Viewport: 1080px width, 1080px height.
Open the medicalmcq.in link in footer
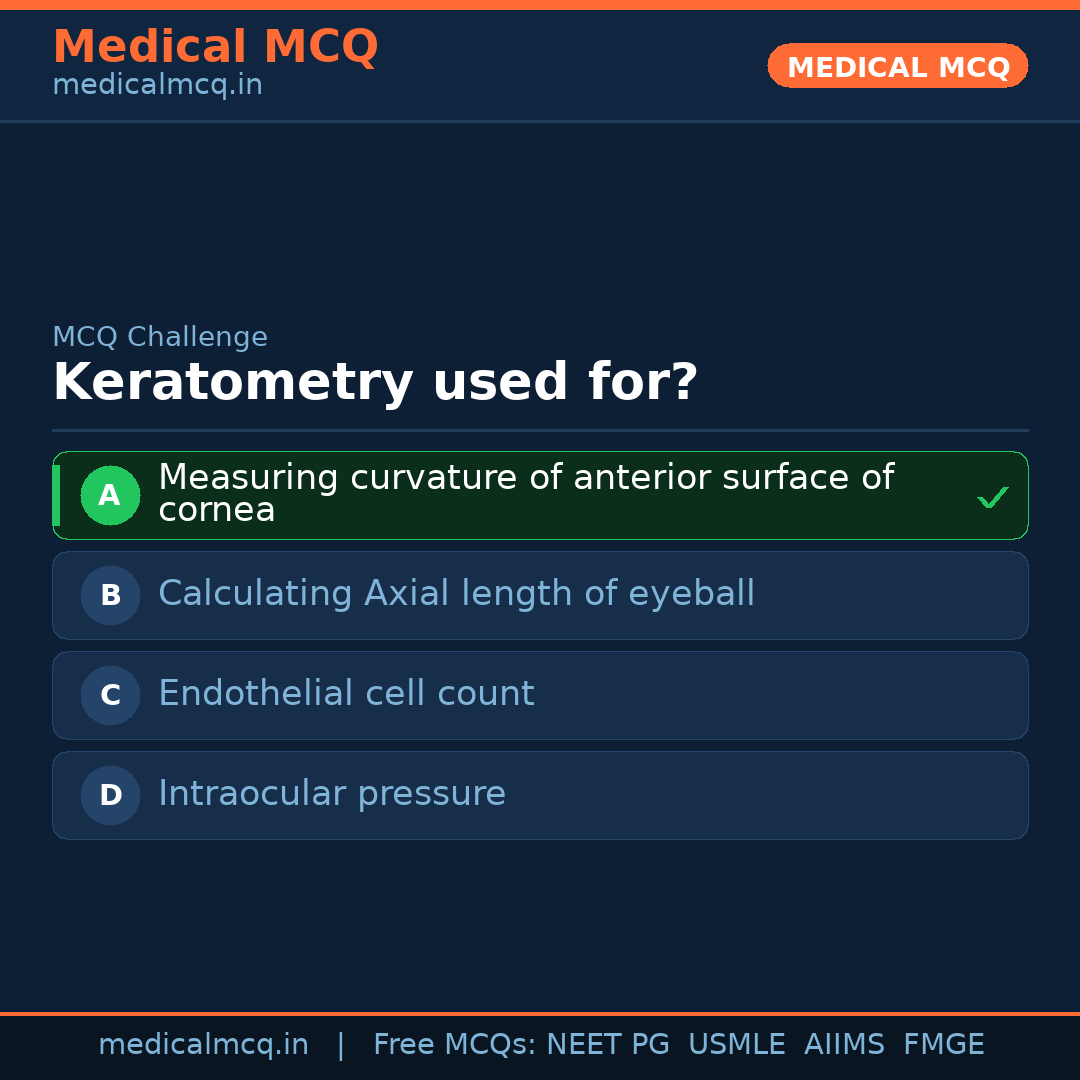pyautogui.click(x=203, y=1045)
